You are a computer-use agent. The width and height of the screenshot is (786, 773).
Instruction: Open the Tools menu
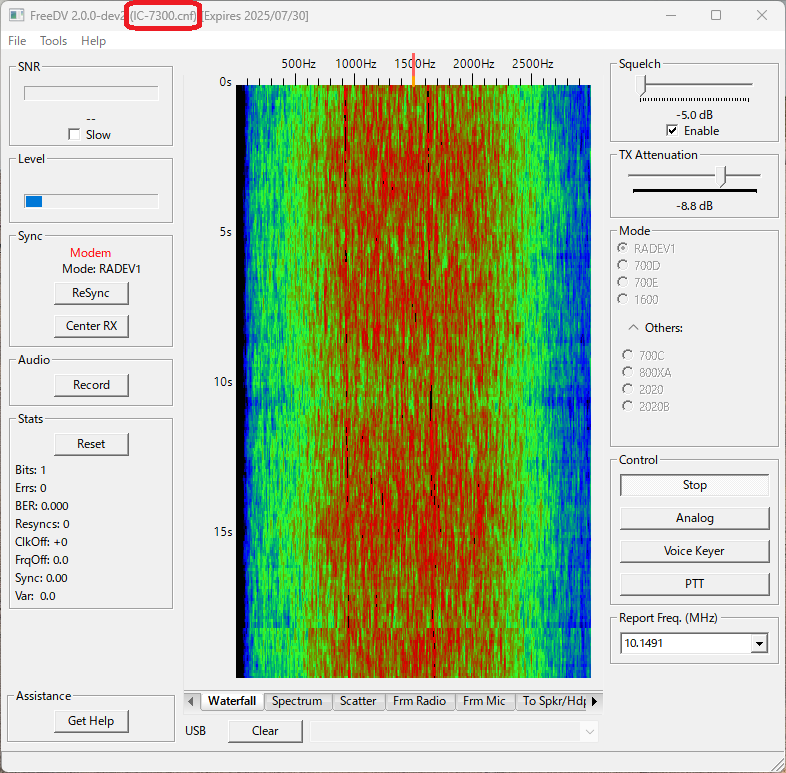click(x=54, y=41)
